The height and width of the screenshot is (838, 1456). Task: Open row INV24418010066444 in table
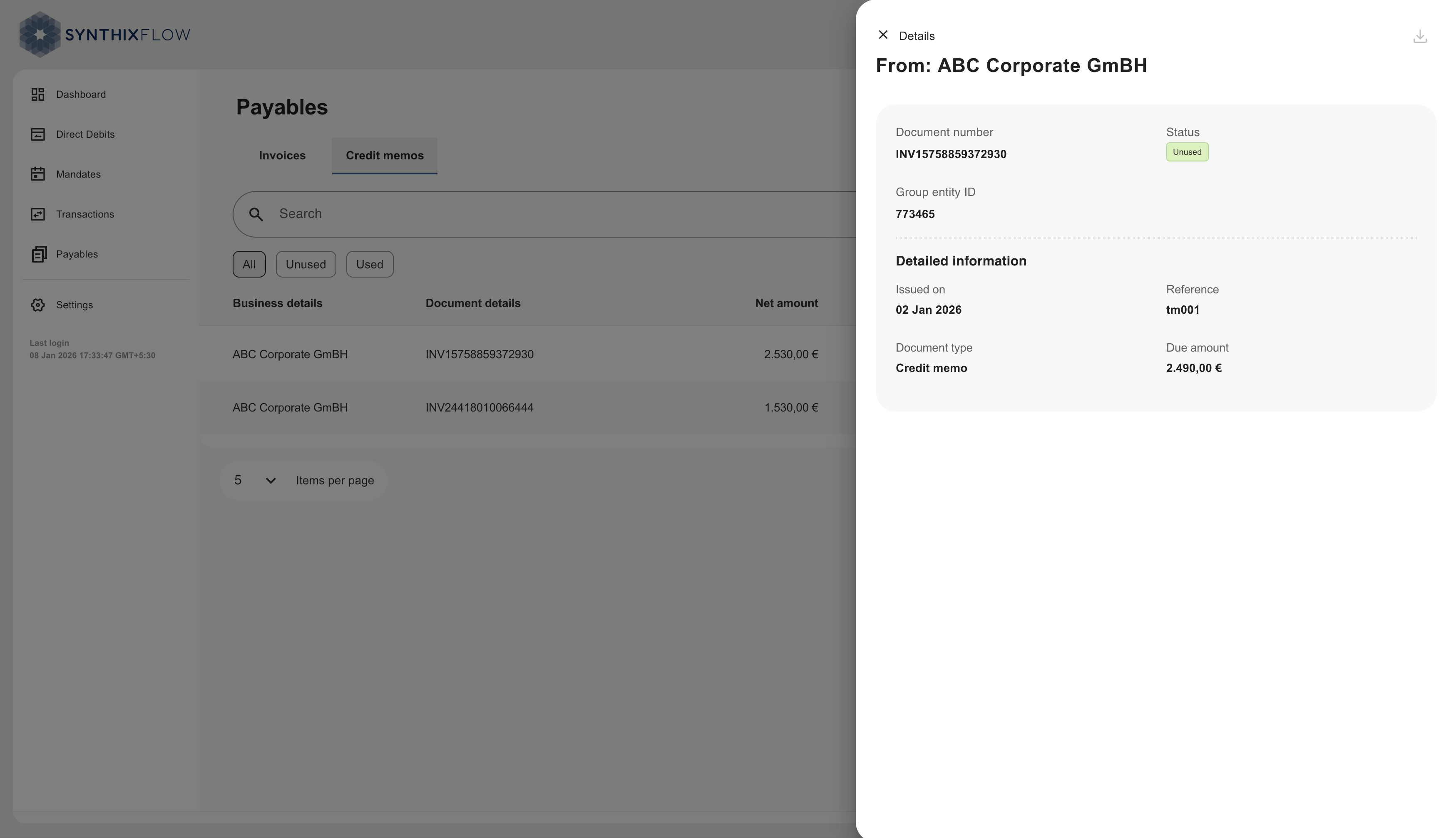(x=527, y=407)
